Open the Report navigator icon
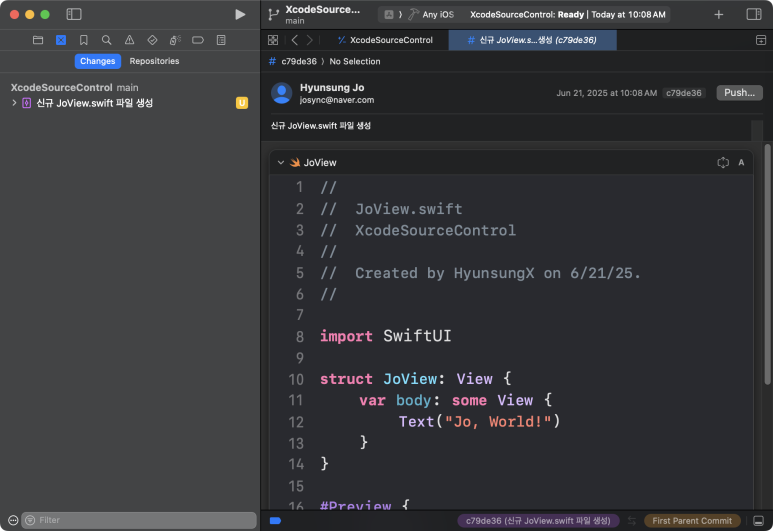The height and width of the screenshot is (531, 773). (x=221, y=40)
